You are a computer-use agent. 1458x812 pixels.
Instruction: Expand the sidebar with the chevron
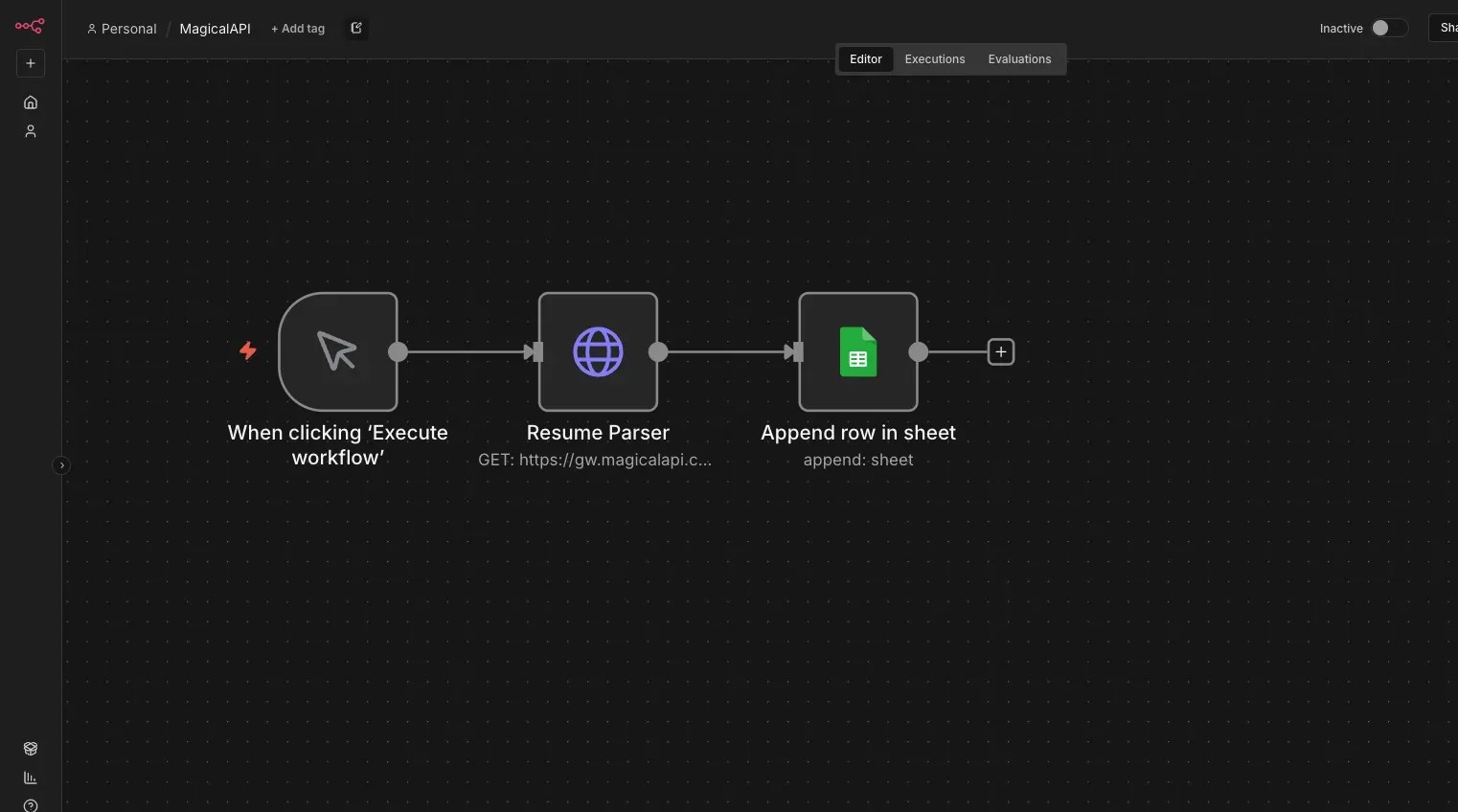pyautogui.click(x=61, y=465)
